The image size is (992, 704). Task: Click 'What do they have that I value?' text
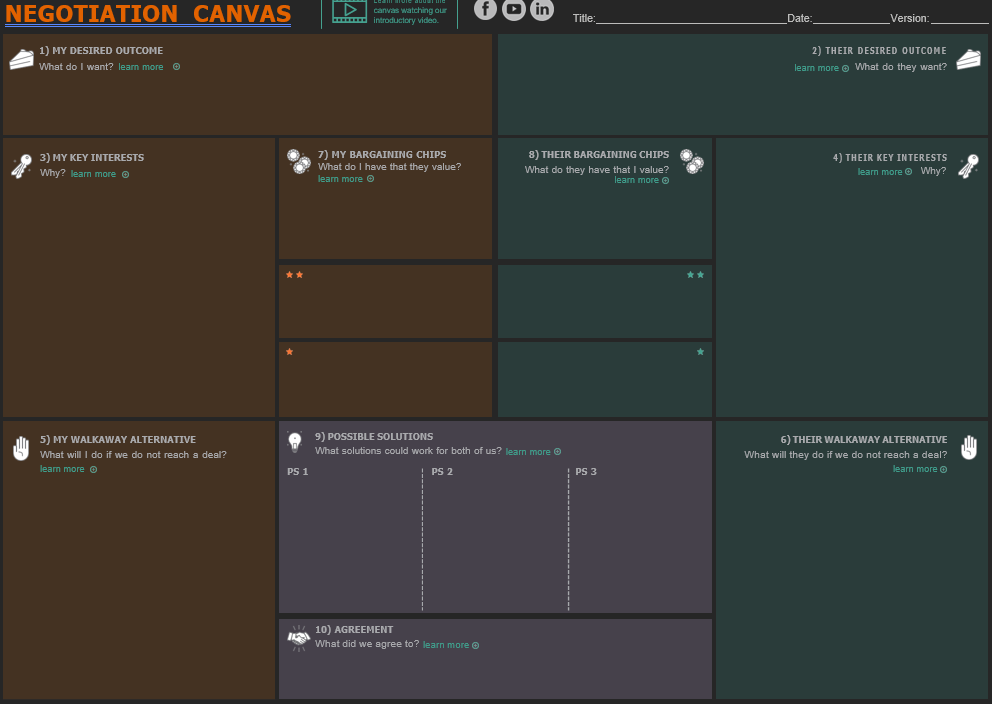point(597,170)
